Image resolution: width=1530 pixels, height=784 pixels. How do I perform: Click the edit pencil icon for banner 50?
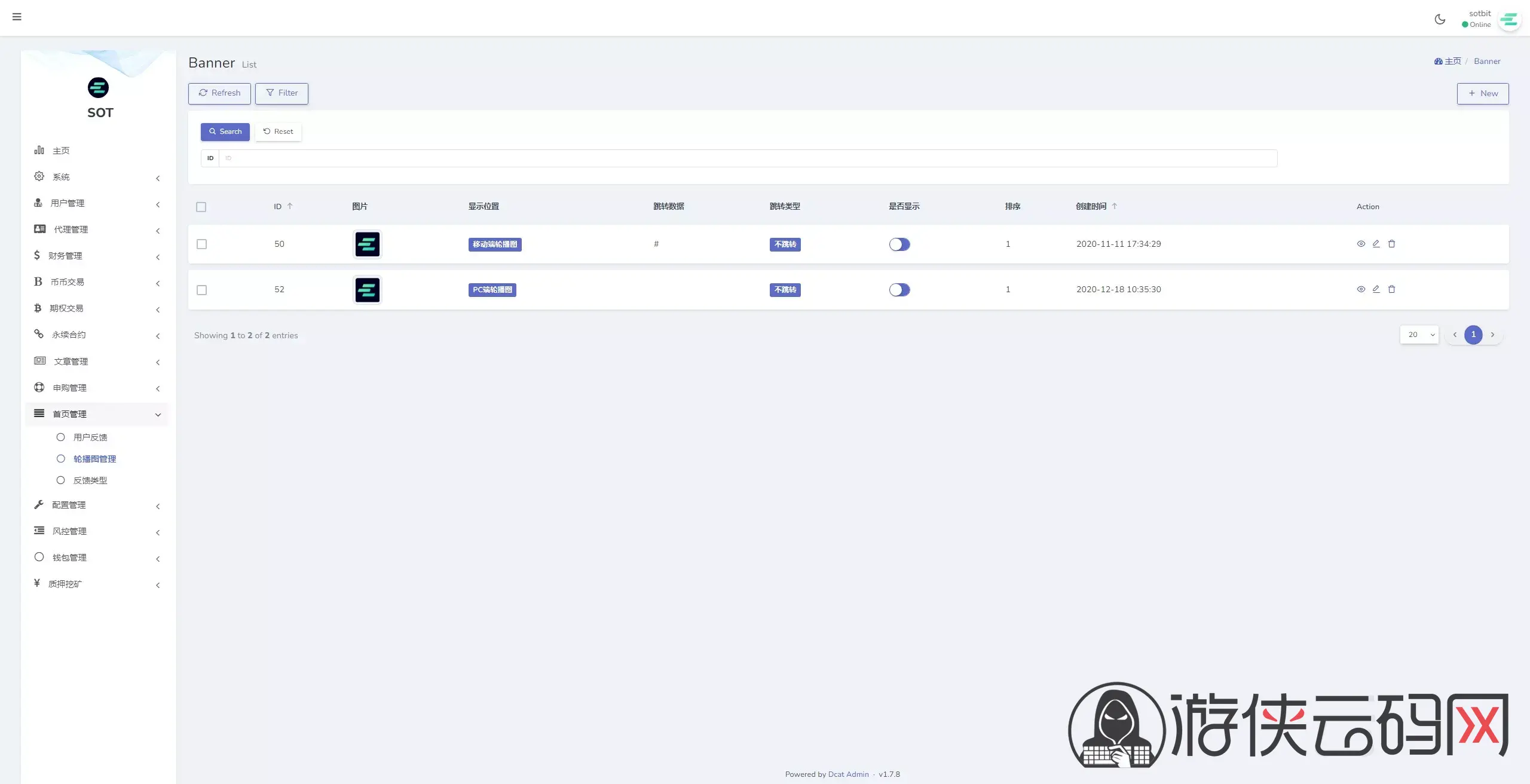(x=1376, y=244)
